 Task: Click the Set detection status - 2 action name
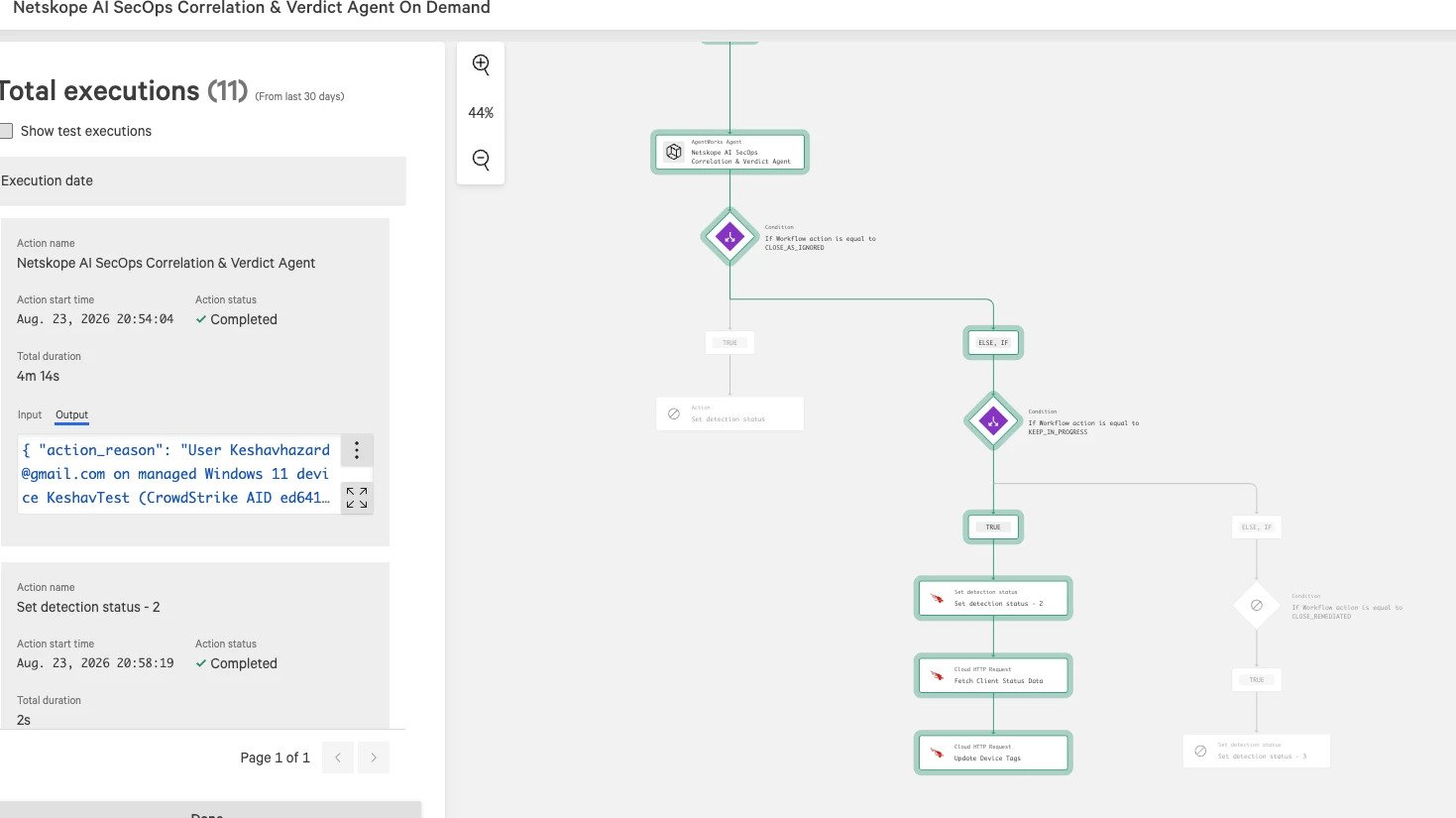[x=88, y=607]
